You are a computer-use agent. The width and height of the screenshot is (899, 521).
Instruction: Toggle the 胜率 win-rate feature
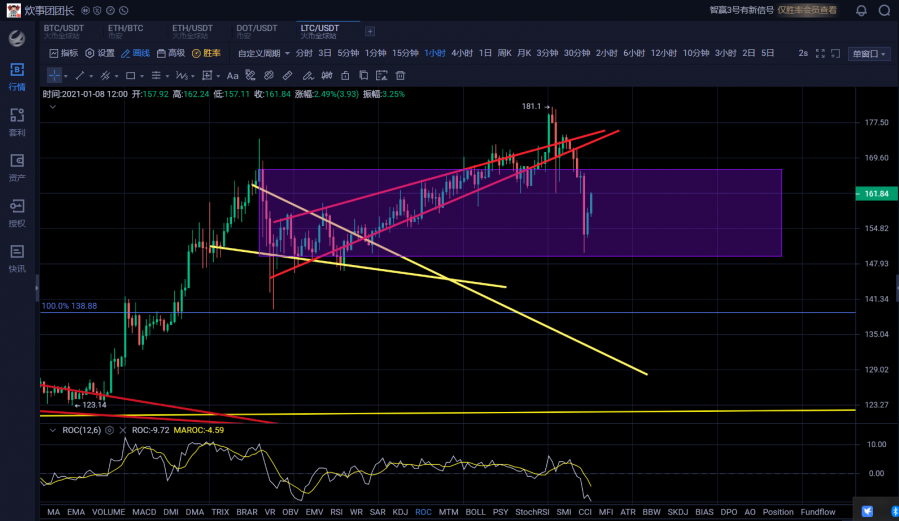tap(206, 53)
